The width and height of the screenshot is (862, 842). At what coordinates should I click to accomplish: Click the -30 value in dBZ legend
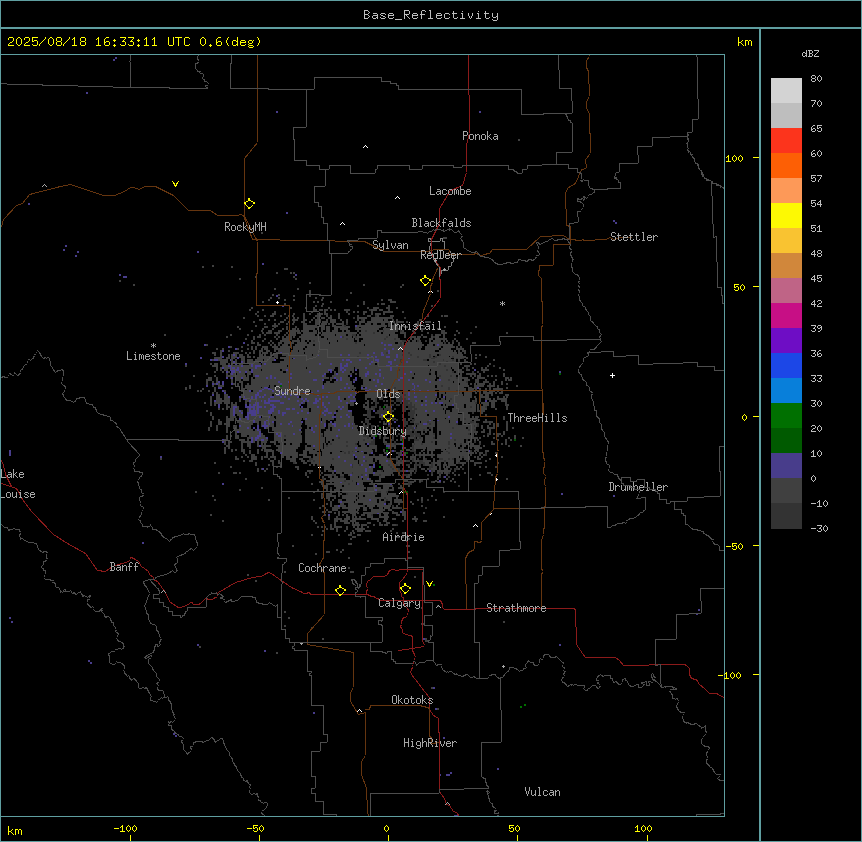coord(819,528)
